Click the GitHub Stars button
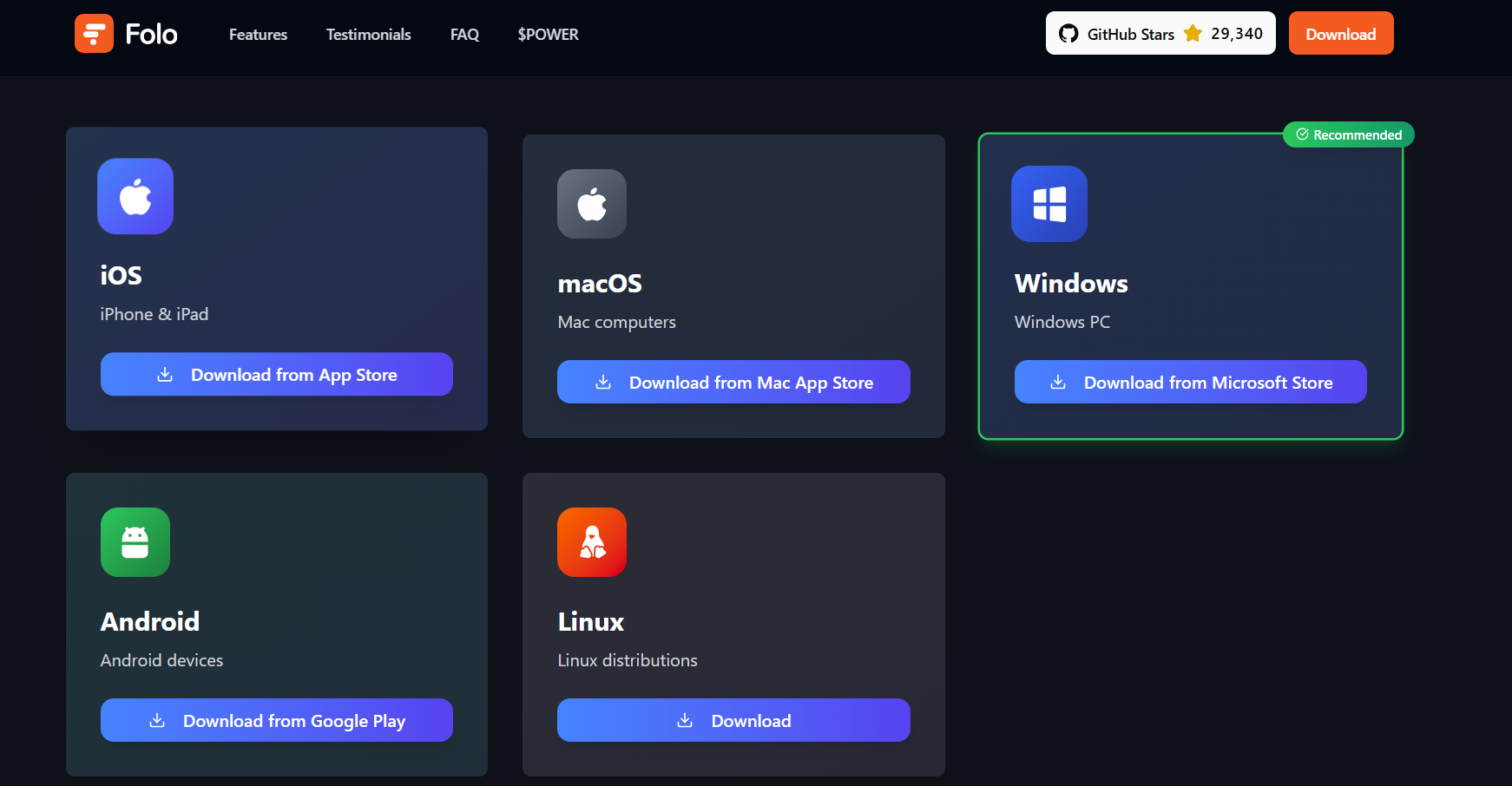 pos(1160,33)
